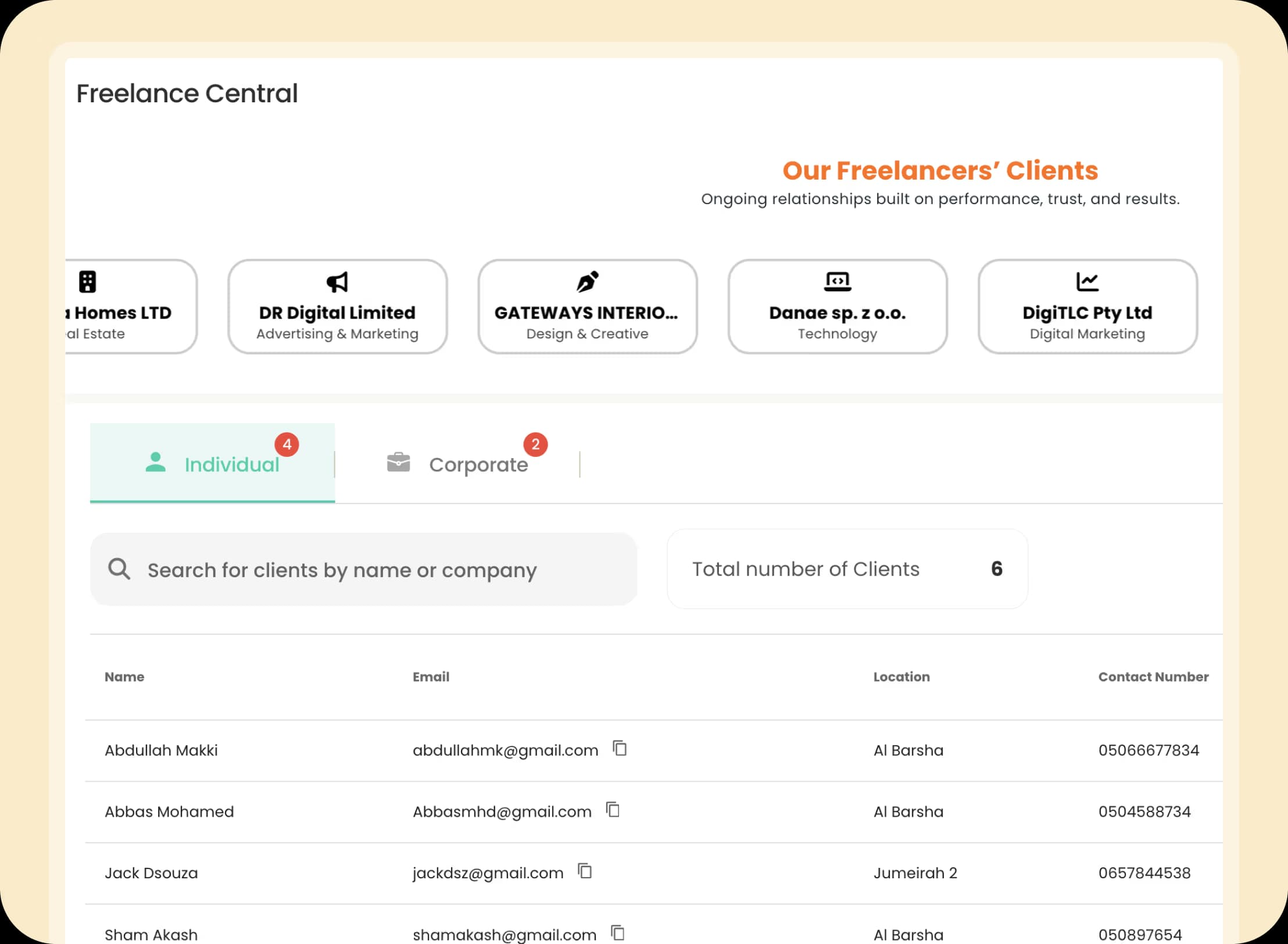Select the Individual tab

click(x=232, y=464)
